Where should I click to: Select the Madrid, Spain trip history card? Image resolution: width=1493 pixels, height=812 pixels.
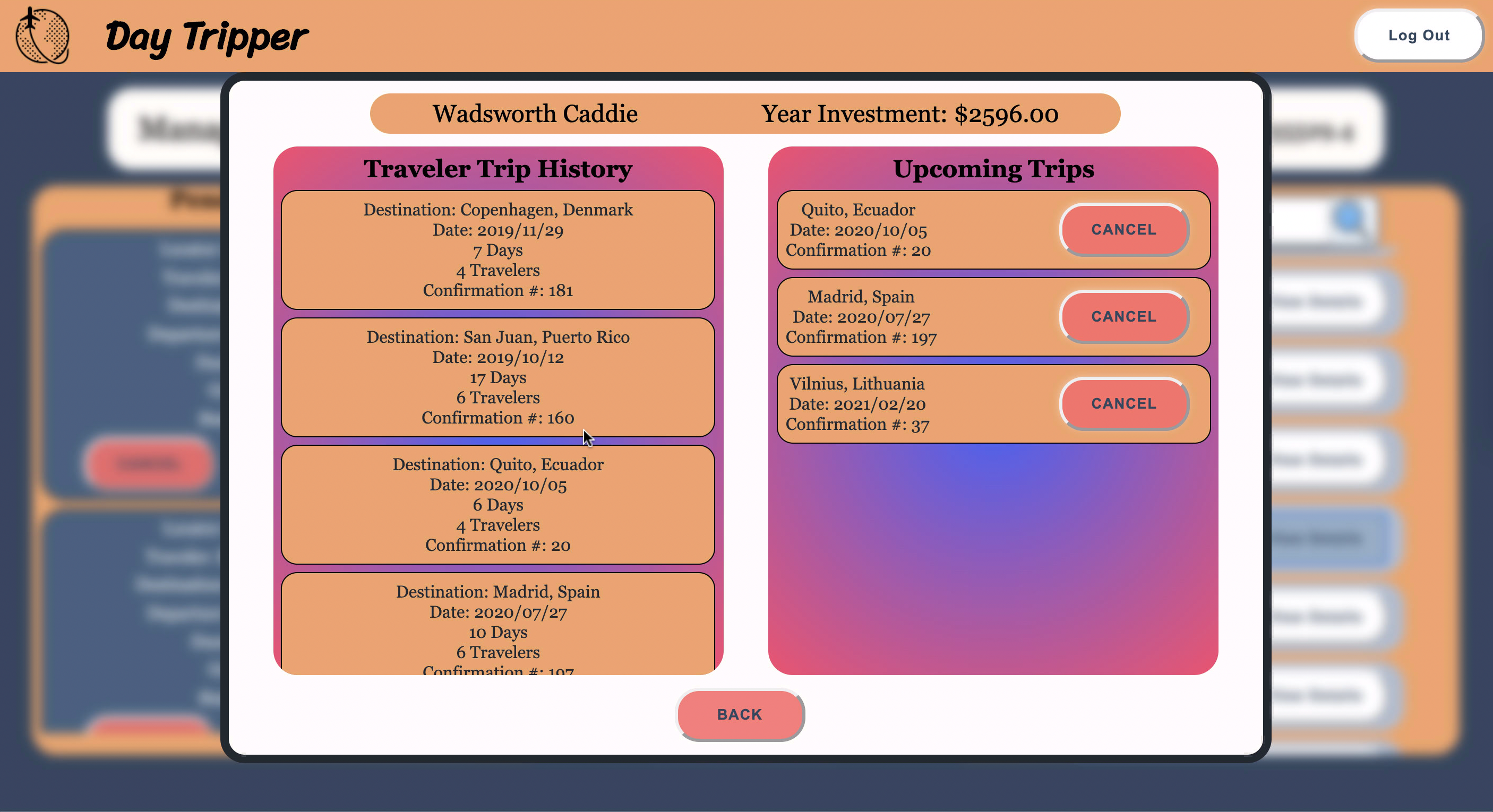[x=497, y=623]
